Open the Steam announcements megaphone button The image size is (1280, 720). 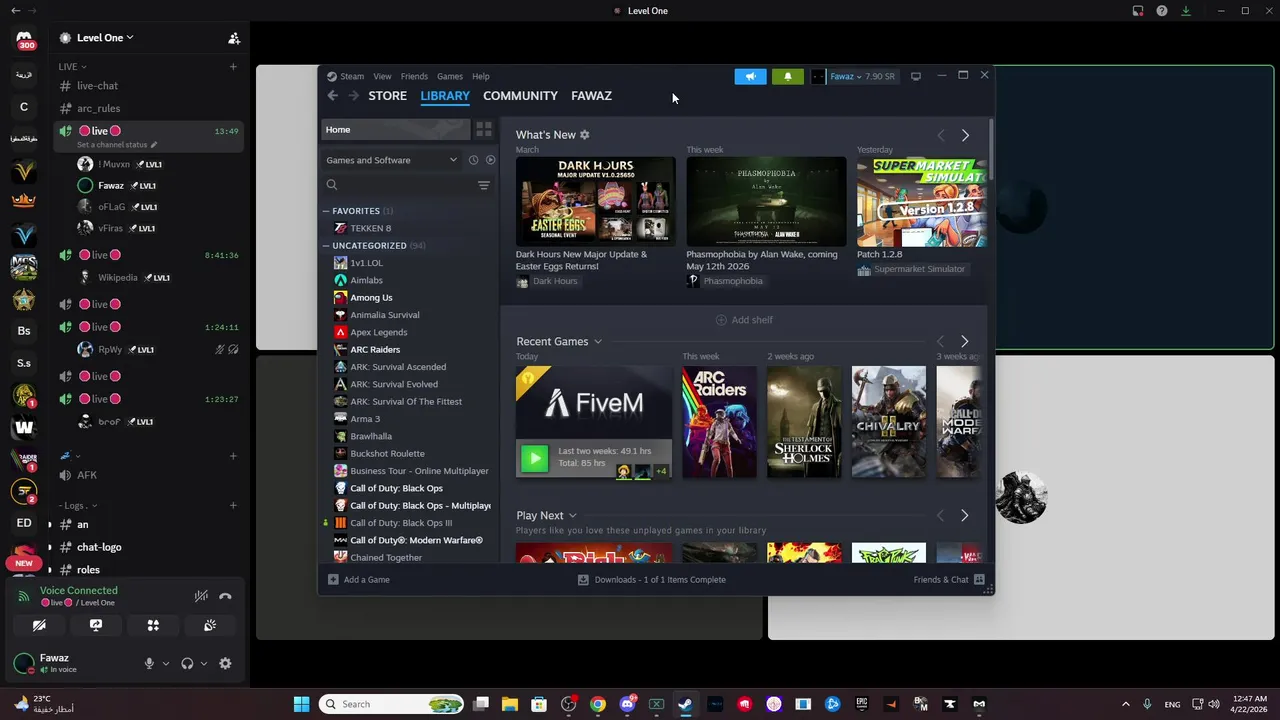coord(750,76)
